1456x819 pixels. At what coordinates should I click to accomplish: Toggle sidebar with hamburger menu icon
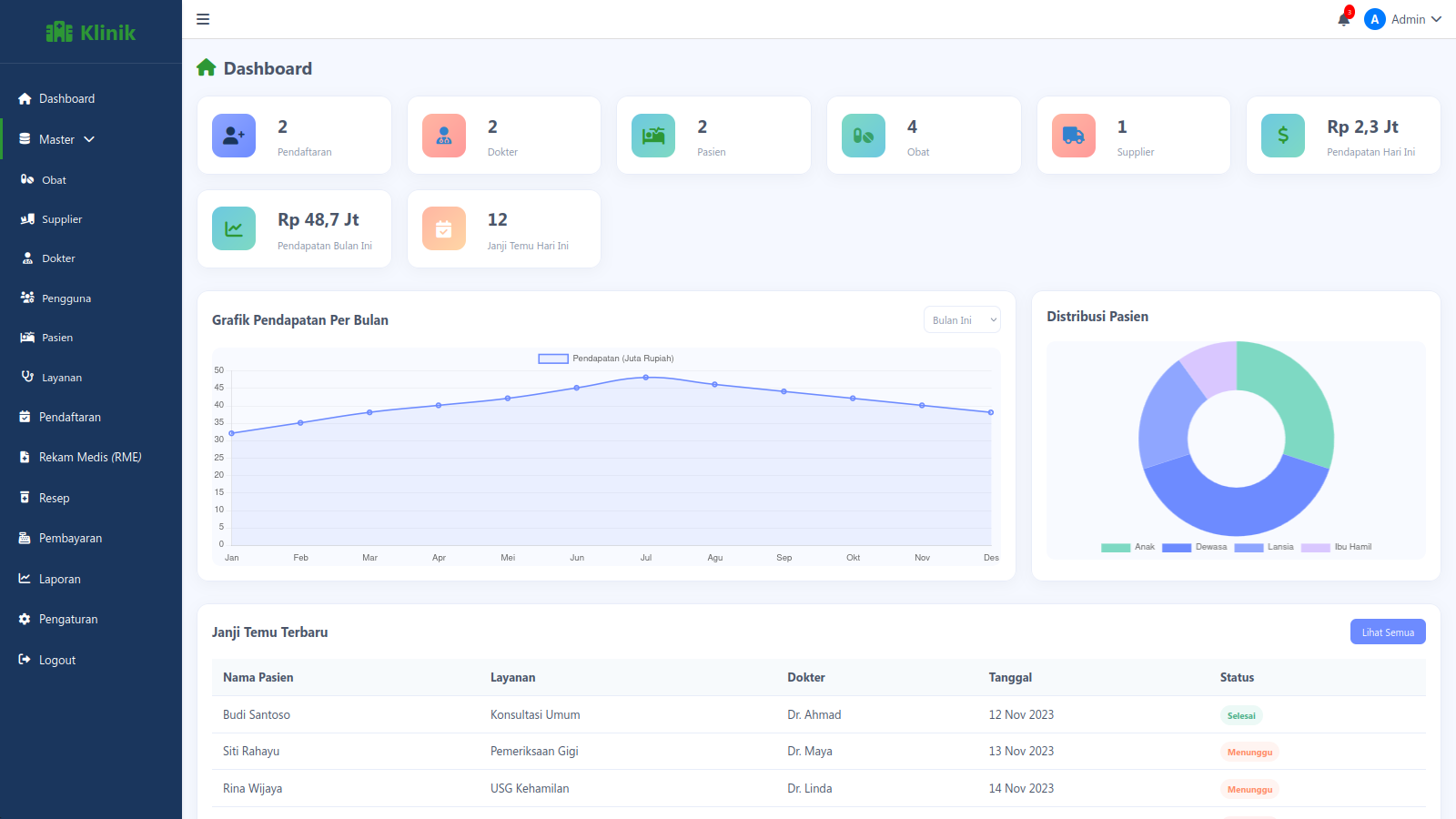tap(203, 19)
